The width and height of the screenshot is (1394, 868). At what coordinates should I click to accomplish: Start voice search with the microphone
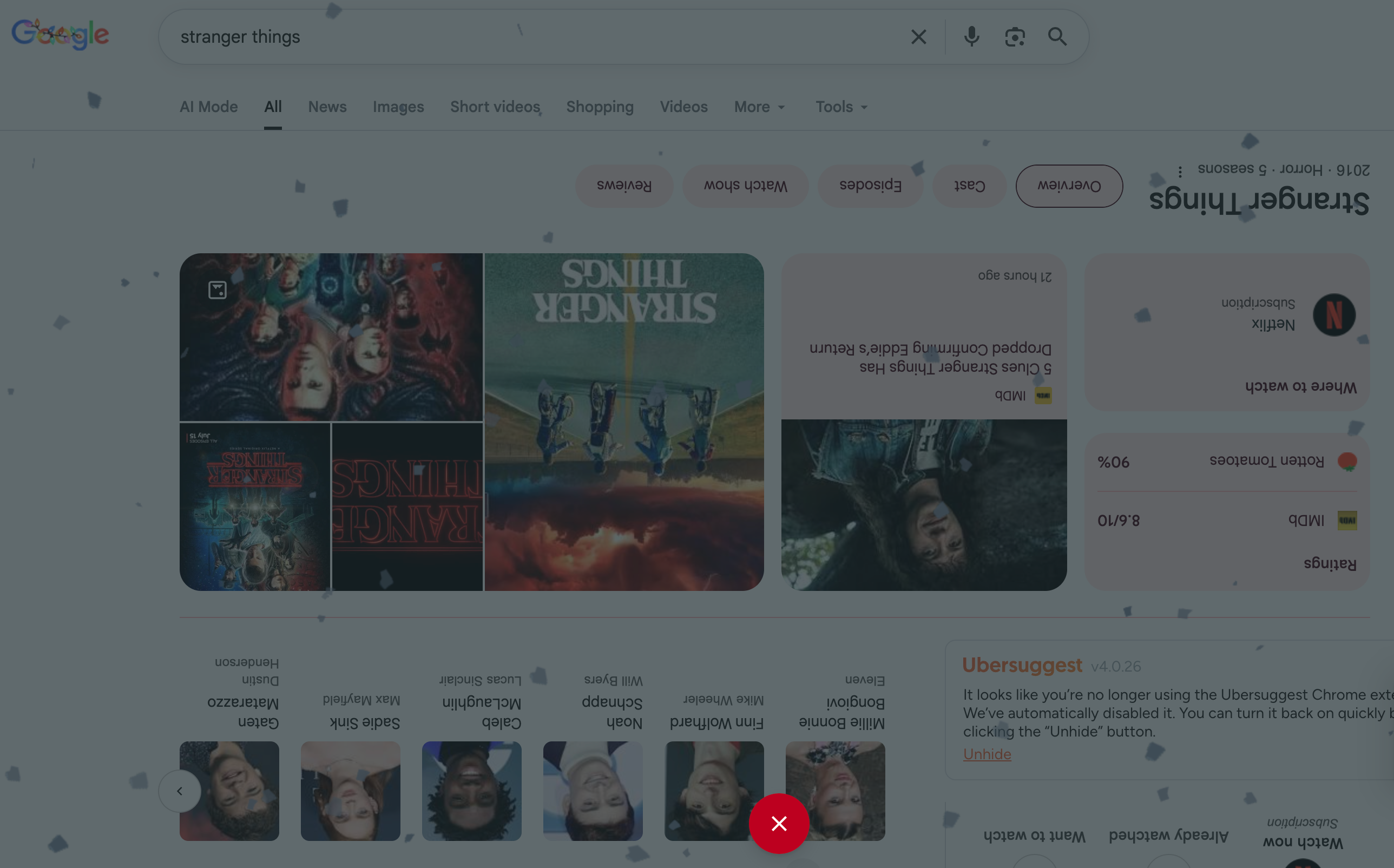point(971,37)
